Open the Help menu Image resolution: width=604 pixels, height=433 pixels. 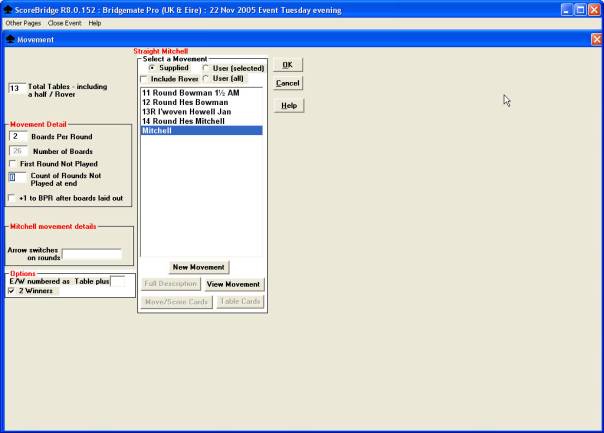95,23
